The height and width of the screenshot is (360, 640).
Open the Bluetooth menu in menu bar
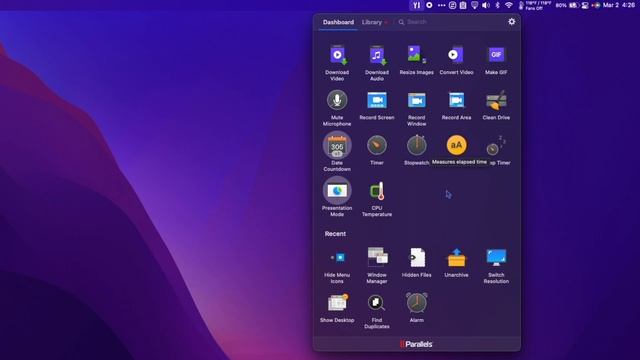(497, 5)
